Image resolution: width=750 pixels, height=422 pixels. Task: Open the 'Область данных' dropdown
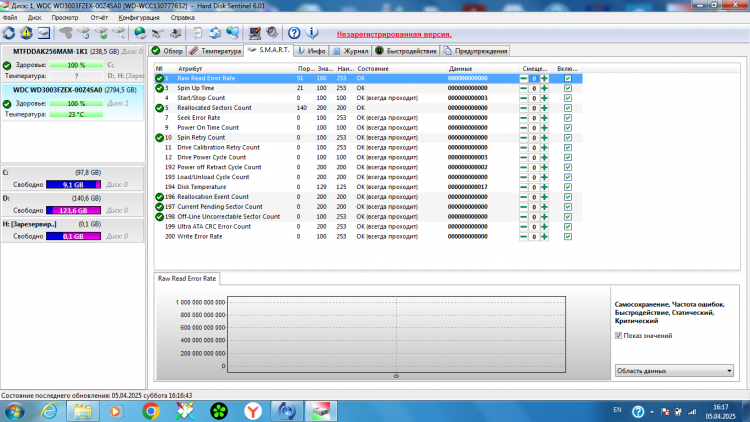tap(674, 371)
